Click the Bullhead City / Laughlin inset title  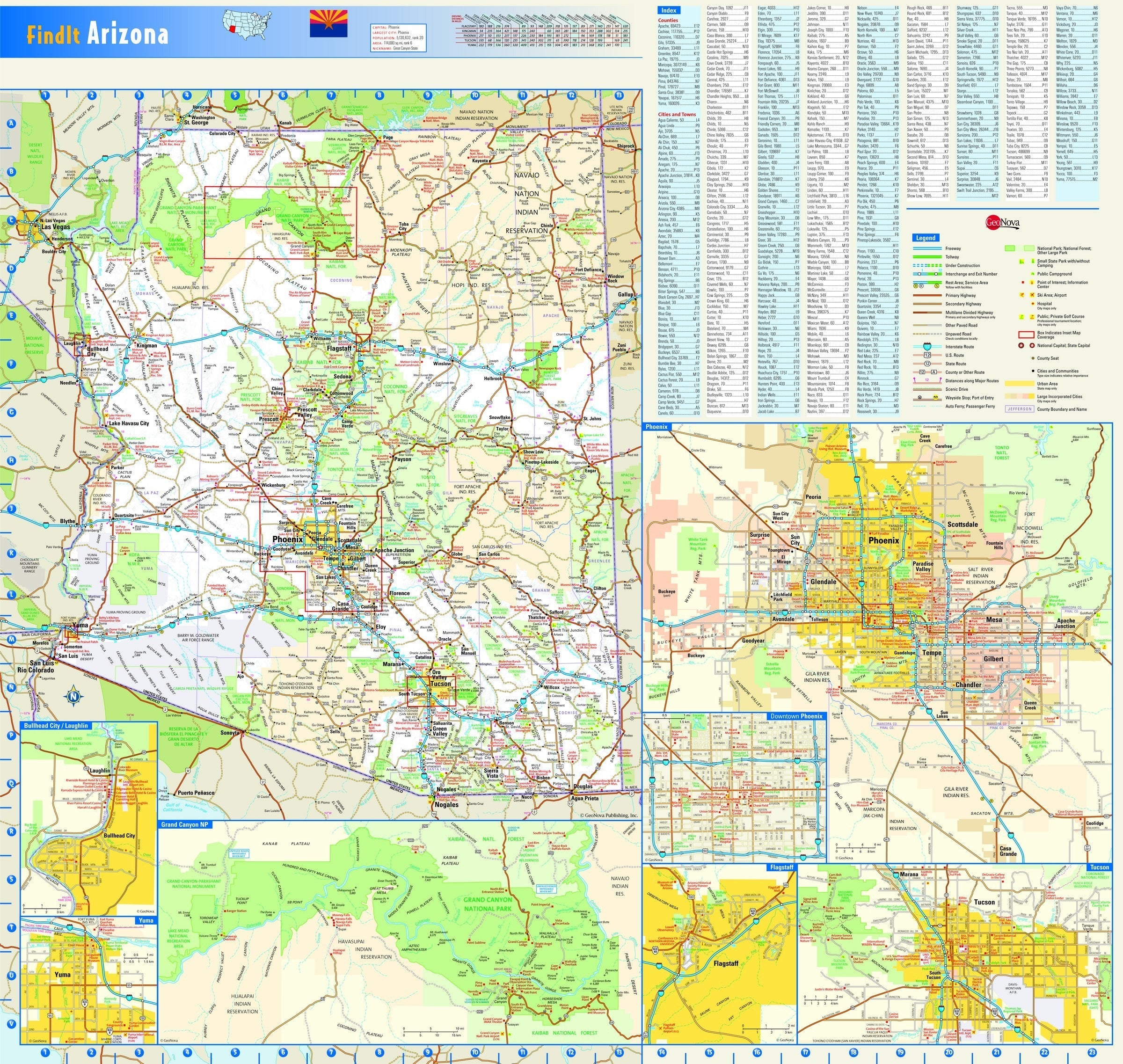click(x=56, y=725)
